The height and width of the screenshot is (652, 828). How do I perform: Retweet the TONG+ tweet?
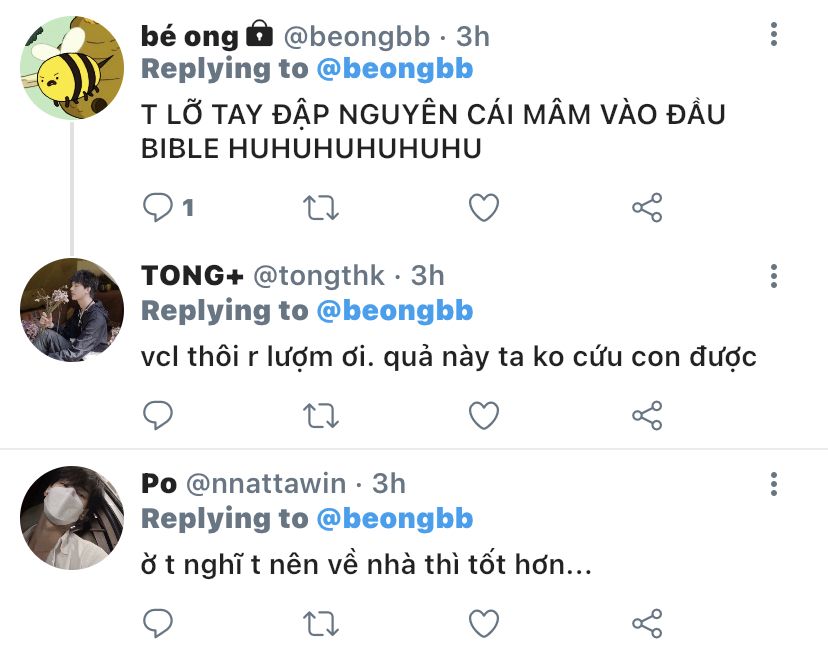click(x=321, y=414)
